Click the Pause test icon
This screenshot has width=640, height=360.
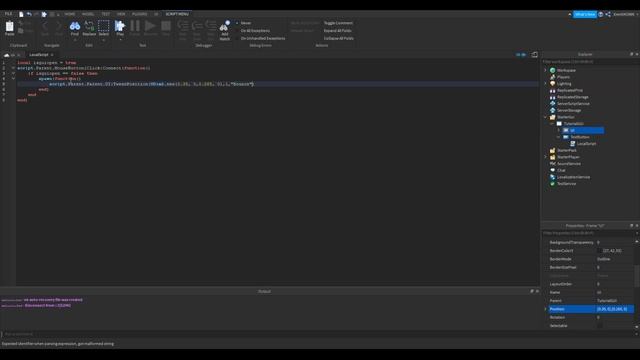[135, 26]
